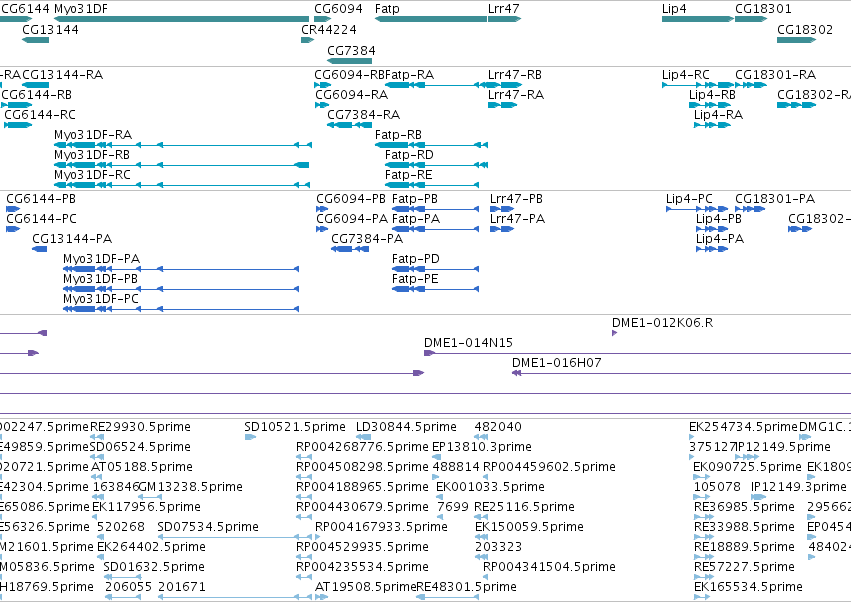851x602 pixels.
Task: Select protein Fatp-PD
Action: coord(435,269)
